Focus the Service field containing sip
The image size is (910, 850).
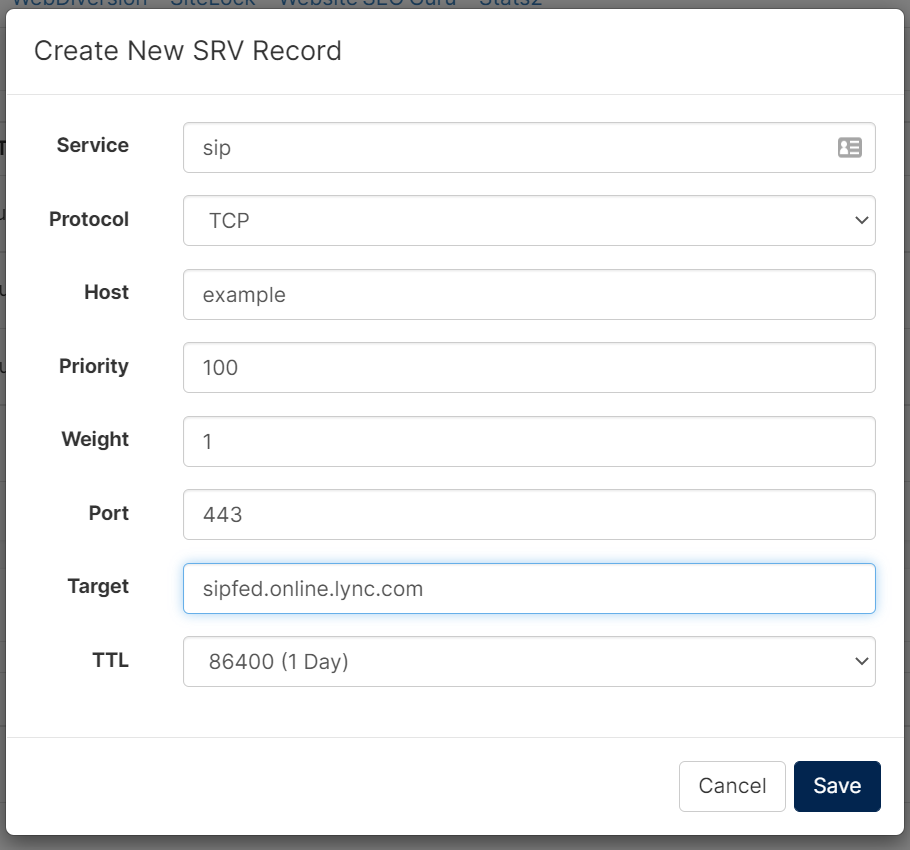coord(529,147)
